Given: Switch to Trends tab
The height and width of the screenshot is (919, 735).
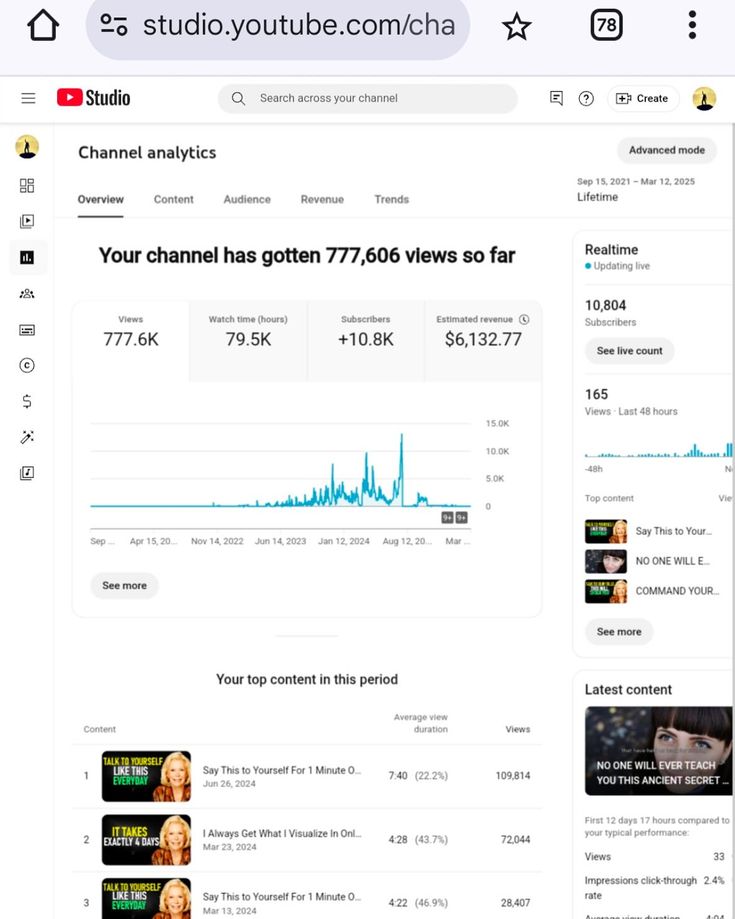Looking at the screenshot, I should click(392, 199).
